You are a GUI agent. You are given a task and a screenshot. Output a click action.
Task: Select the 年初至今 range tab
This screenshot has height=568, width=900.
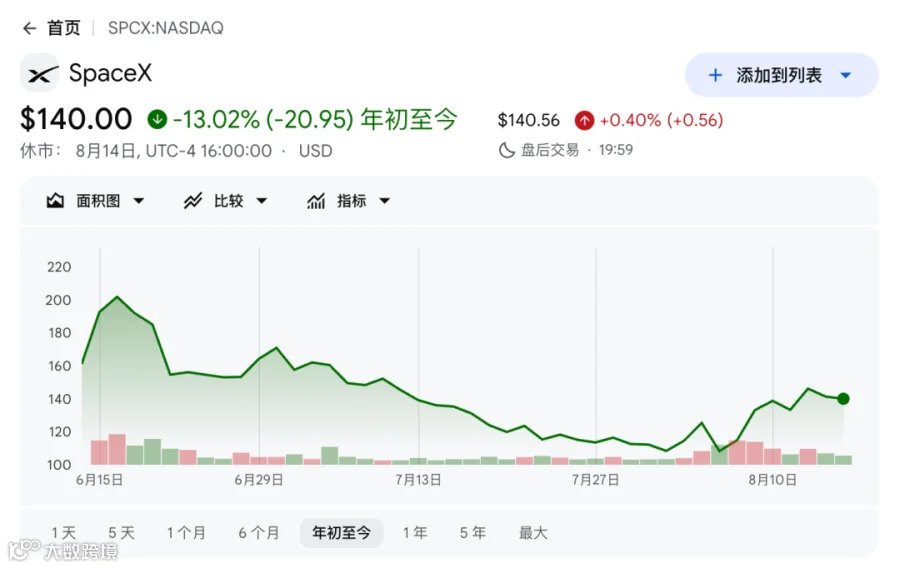[342, 532]
